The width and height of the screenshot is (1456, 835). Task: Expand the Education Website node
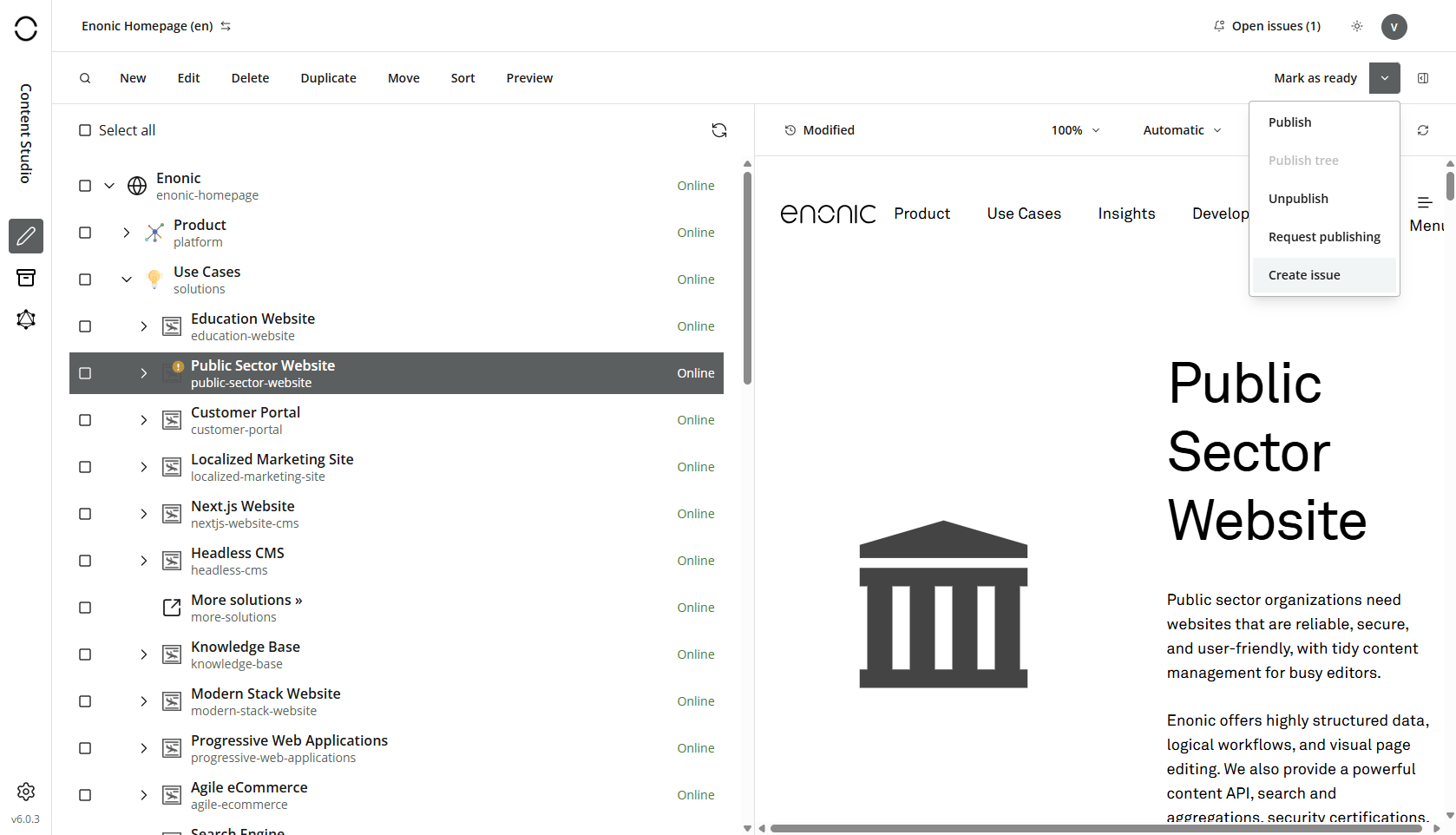pos(144,326)
